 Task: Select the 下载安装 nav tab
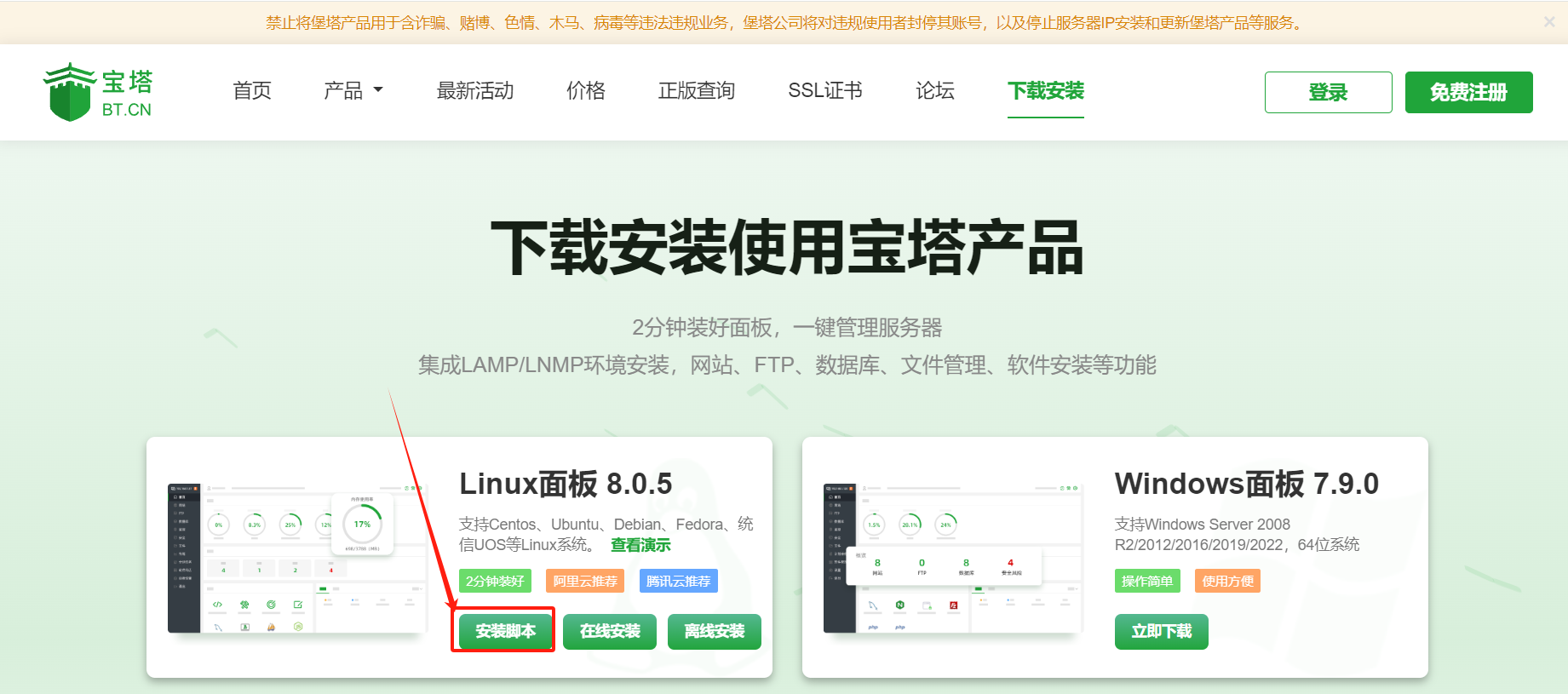pyautogui.click(x=1046, y=90)
